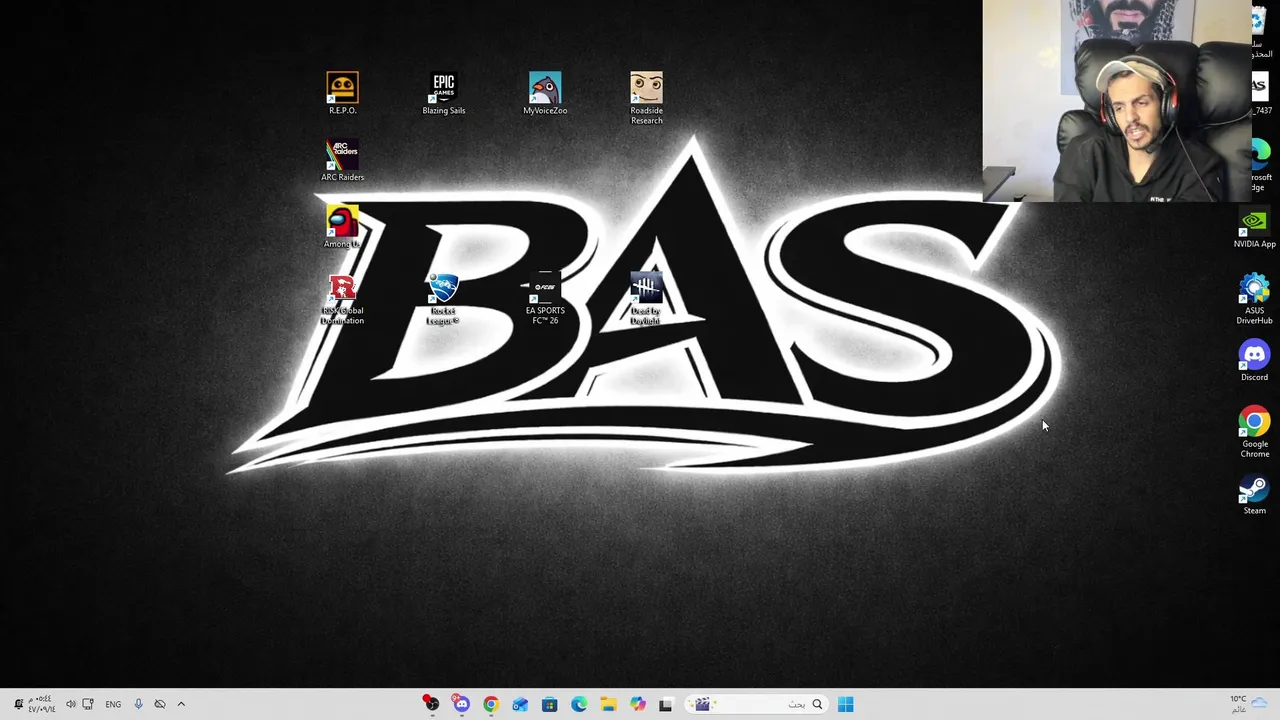The height and width of the screenshot is (720, 1280).
Task: Launch the MyVoiceZoo desktop icon
Action: [x=545, y=93]
